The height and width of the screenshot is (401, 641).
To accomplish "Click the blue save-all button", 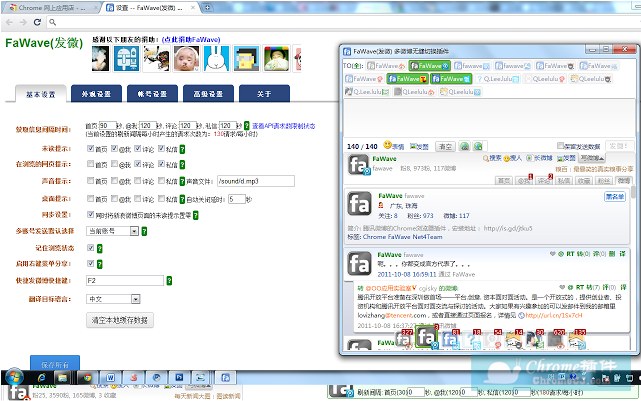I will pyautogui.click(x=55, y=363).
